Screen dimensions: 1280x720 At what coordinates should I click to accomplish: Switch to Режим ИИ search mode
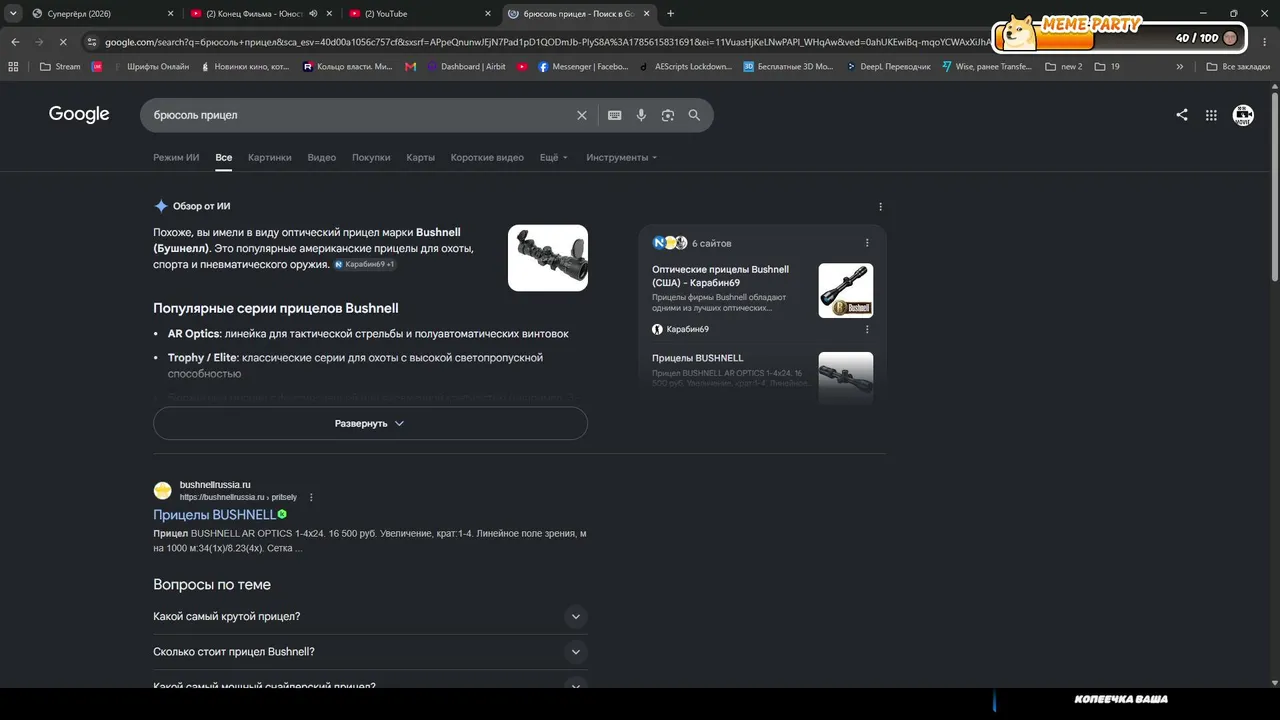pyautogui.click(x=176, y=158)
